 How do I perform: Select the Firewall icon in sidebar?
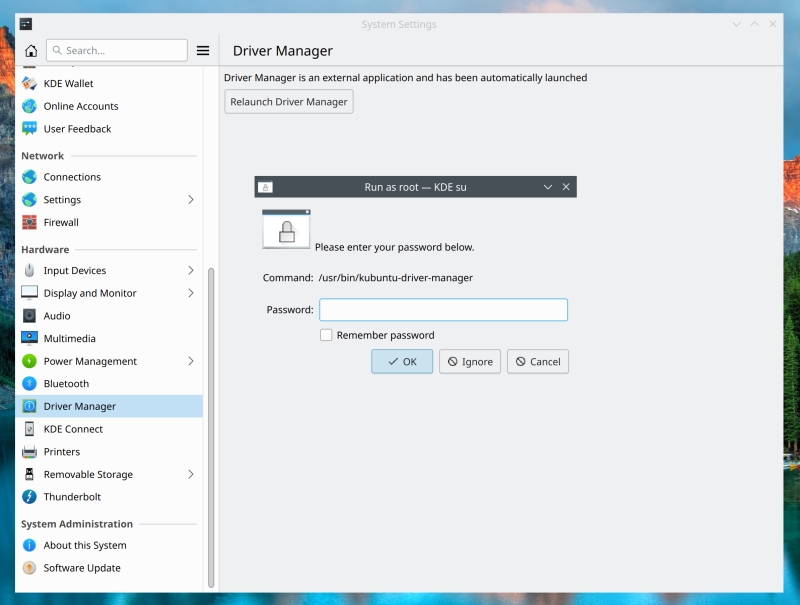point(60,222)
